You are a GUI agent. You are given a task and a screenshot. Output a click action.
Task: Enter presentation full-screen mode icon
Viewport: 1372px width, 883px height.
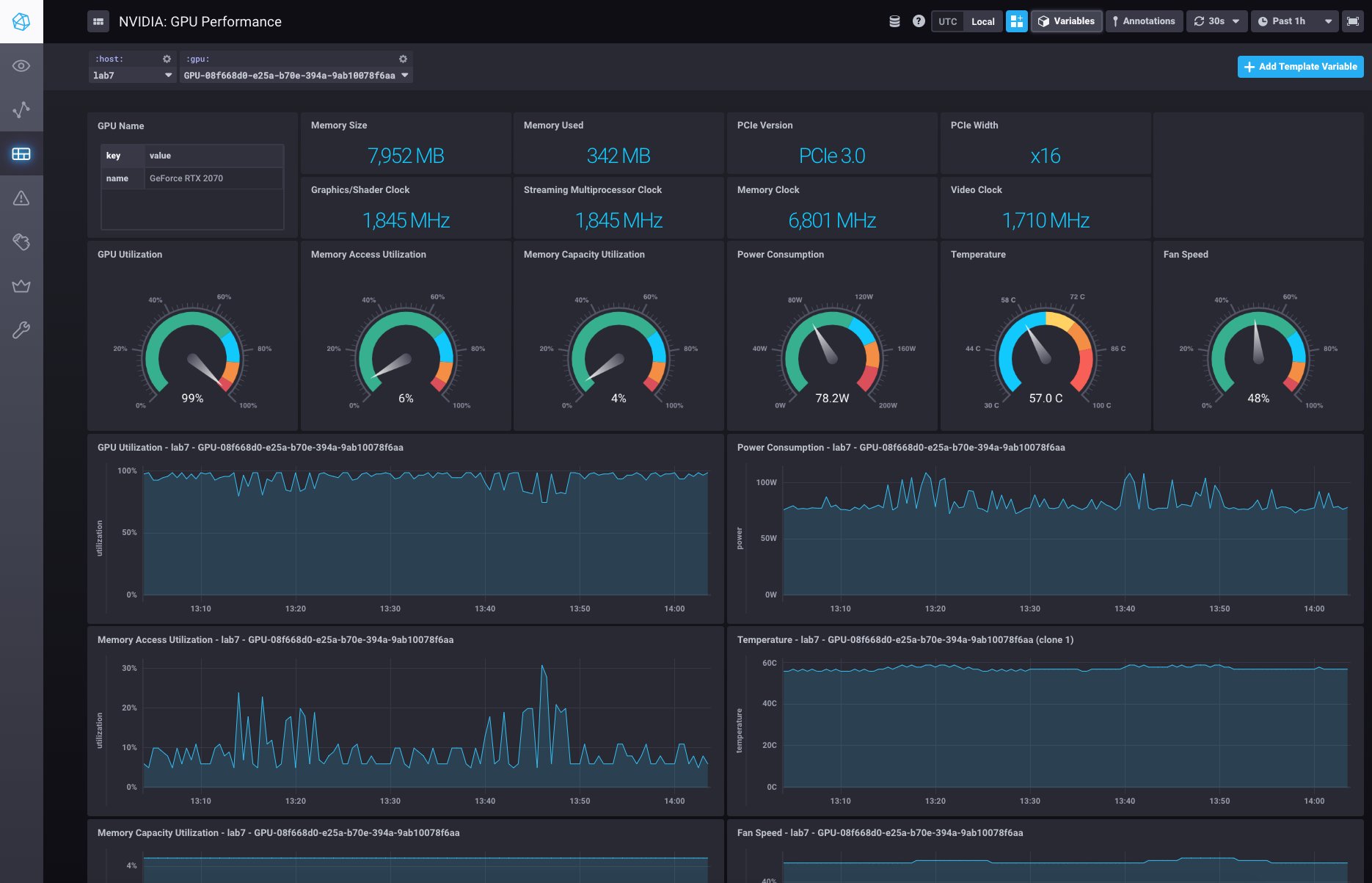click(1353, 21)
